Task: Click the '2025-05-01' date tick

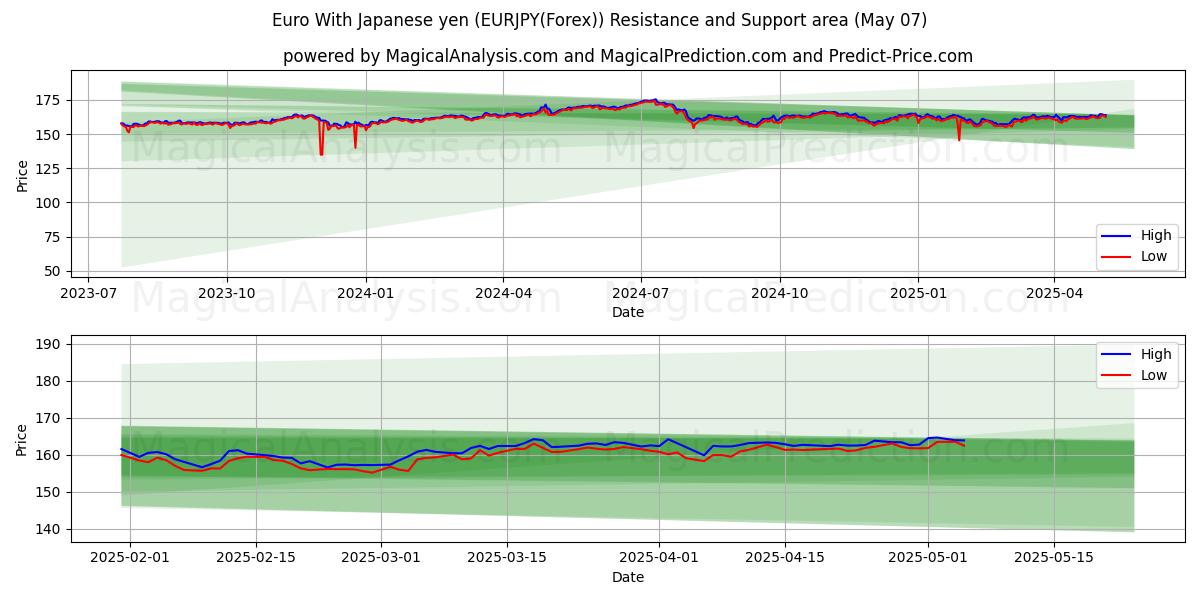Action: click(928, 558)
